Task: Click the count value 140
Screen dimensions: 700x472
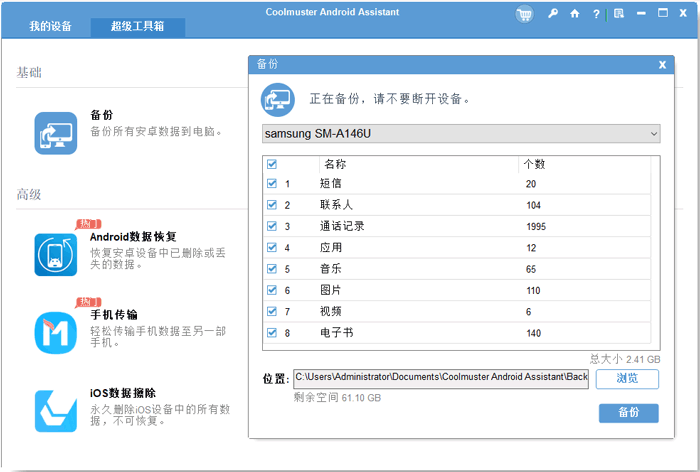Action: click(x=533, y=334)
